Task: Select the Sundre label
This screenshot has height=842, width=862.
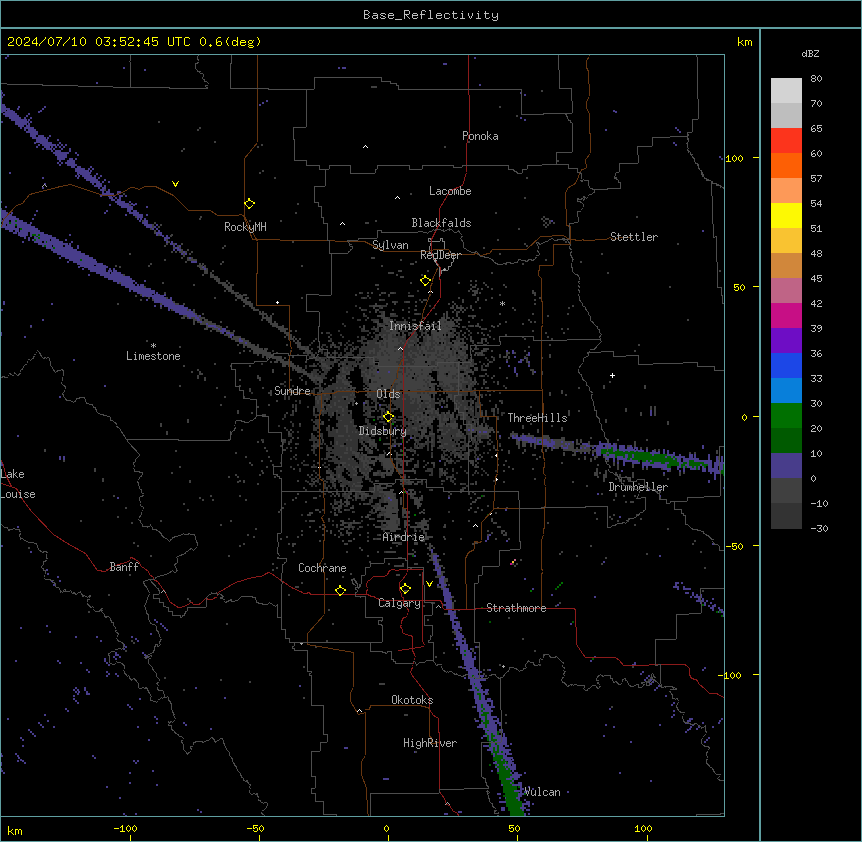Action: pyautogui.click(x=292, y=391)
